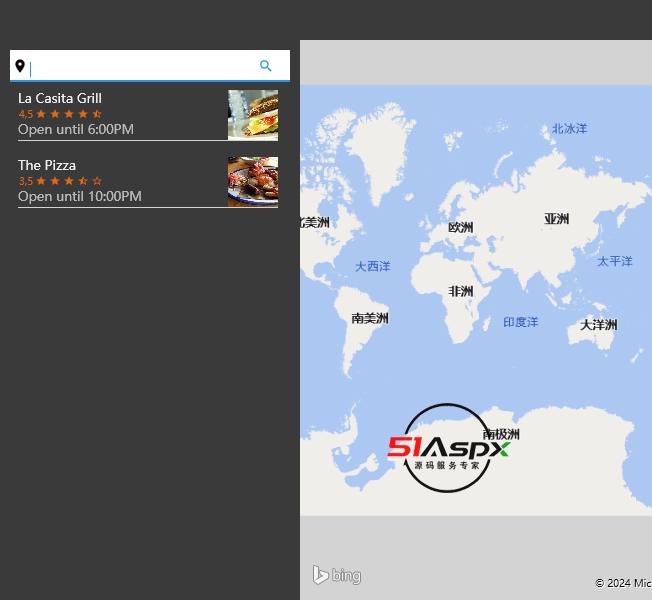Click the search magnifier icon
Image resolution: width=652 pixels, height=600 pixels.
pos(265,66)
